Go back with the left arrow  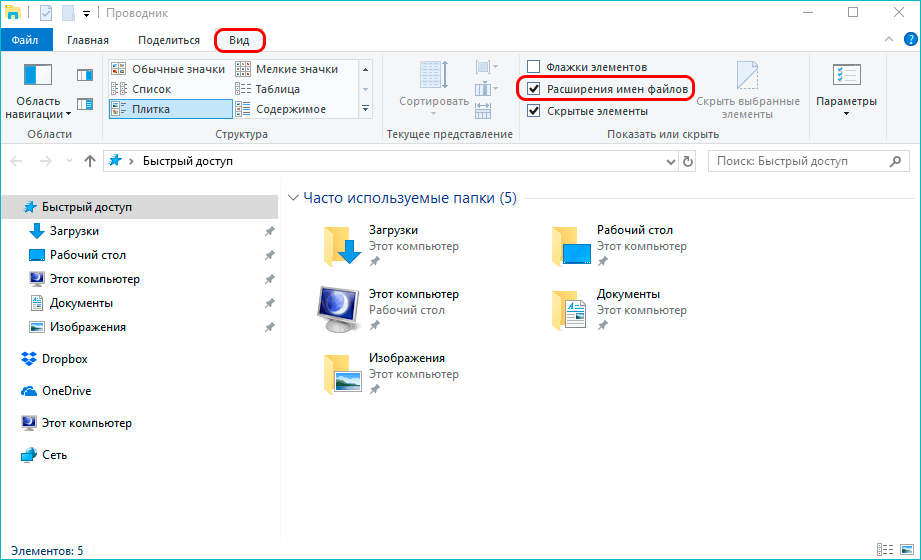click(x=16, y=161)
